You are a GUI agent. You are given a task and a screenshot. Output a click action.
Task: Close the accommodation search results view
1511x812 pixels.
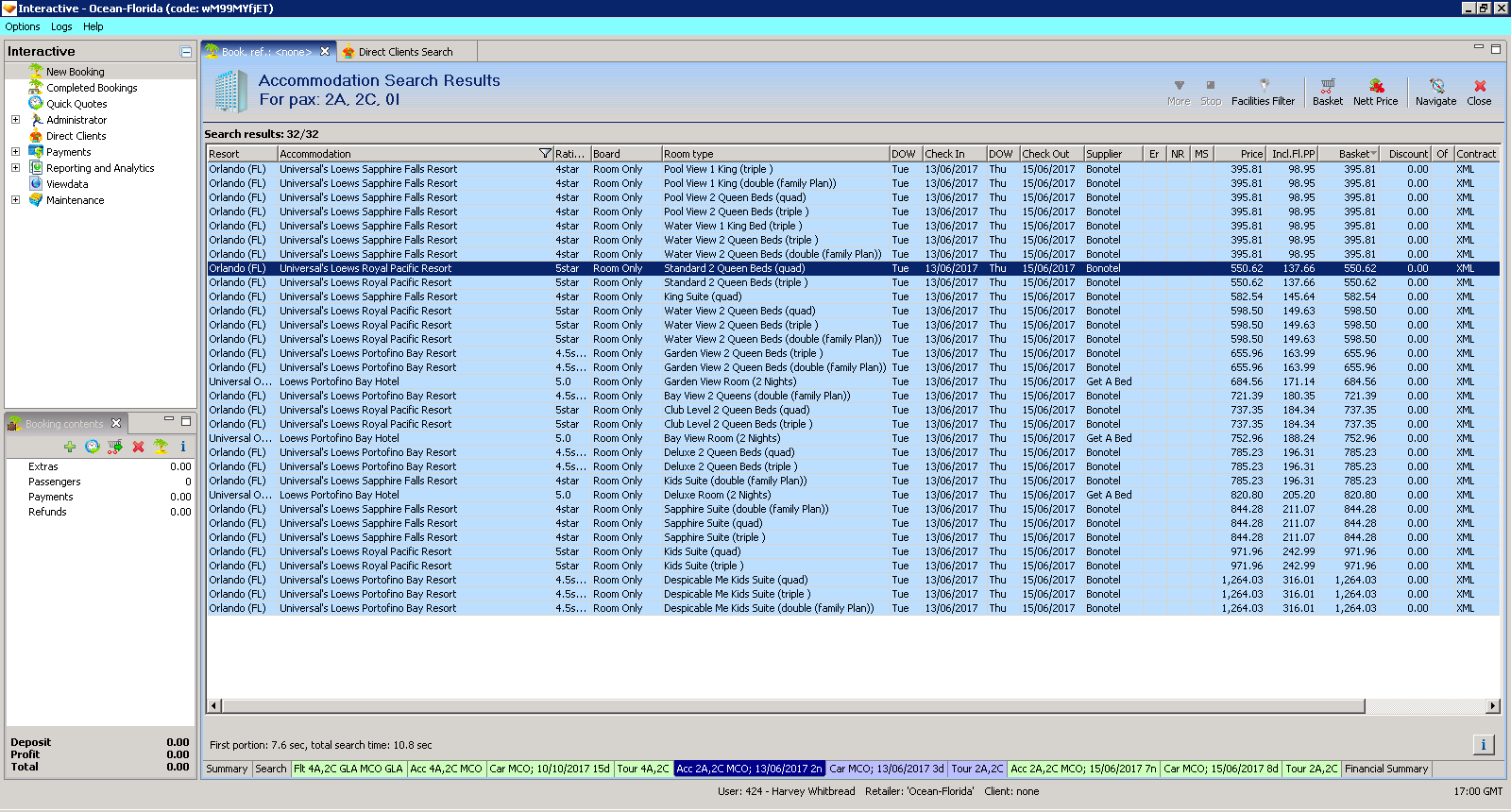(x=1479, y=91)
